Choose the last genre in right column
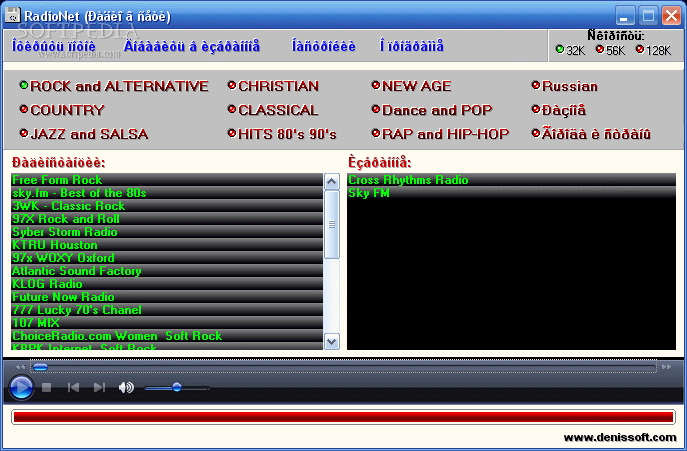Image resolution: width=687 pixels, height=451 pixels. (591, 134)
